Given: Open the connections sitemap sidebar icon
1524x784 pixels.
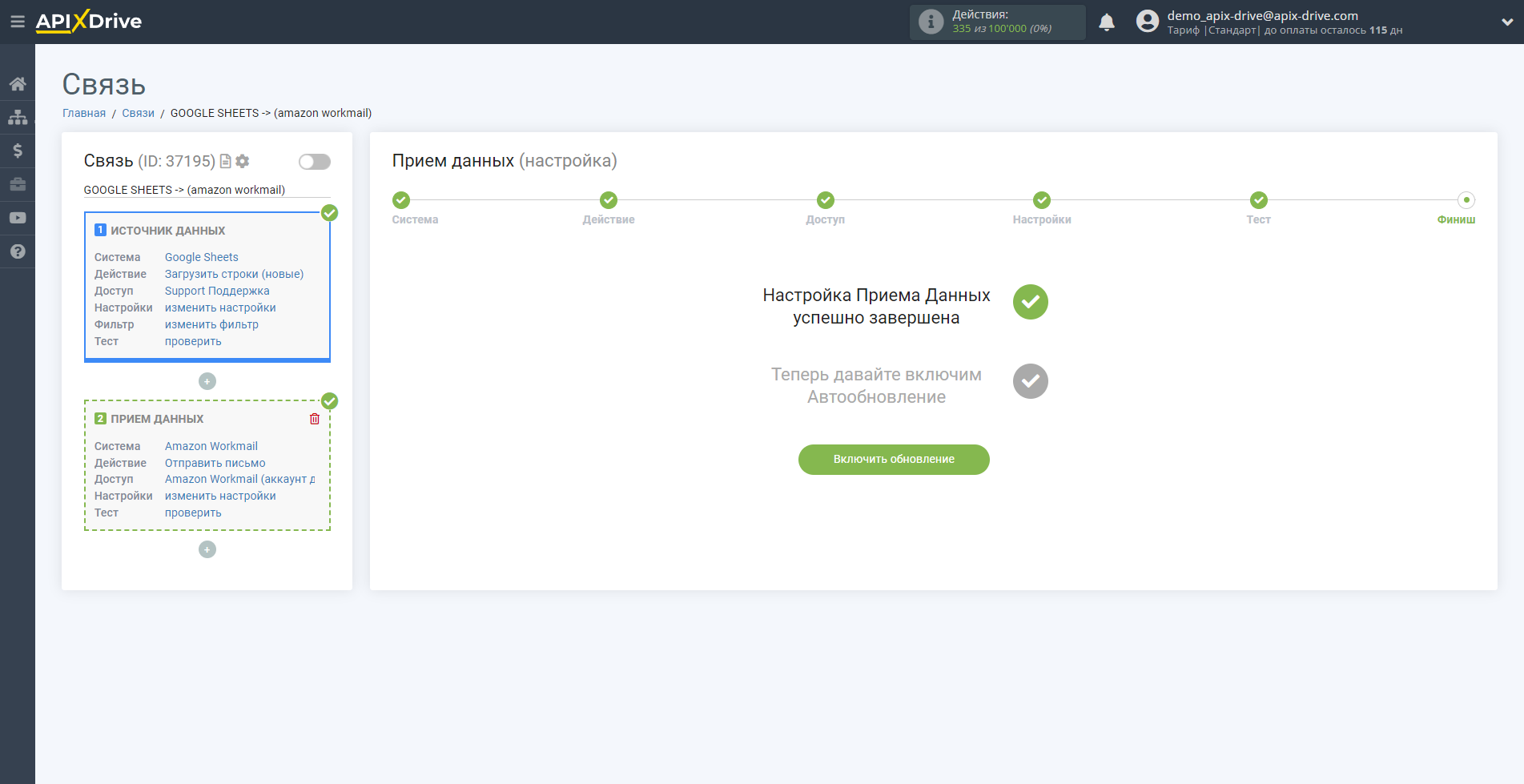Looking at the screenshot, I should click(18, 117).
